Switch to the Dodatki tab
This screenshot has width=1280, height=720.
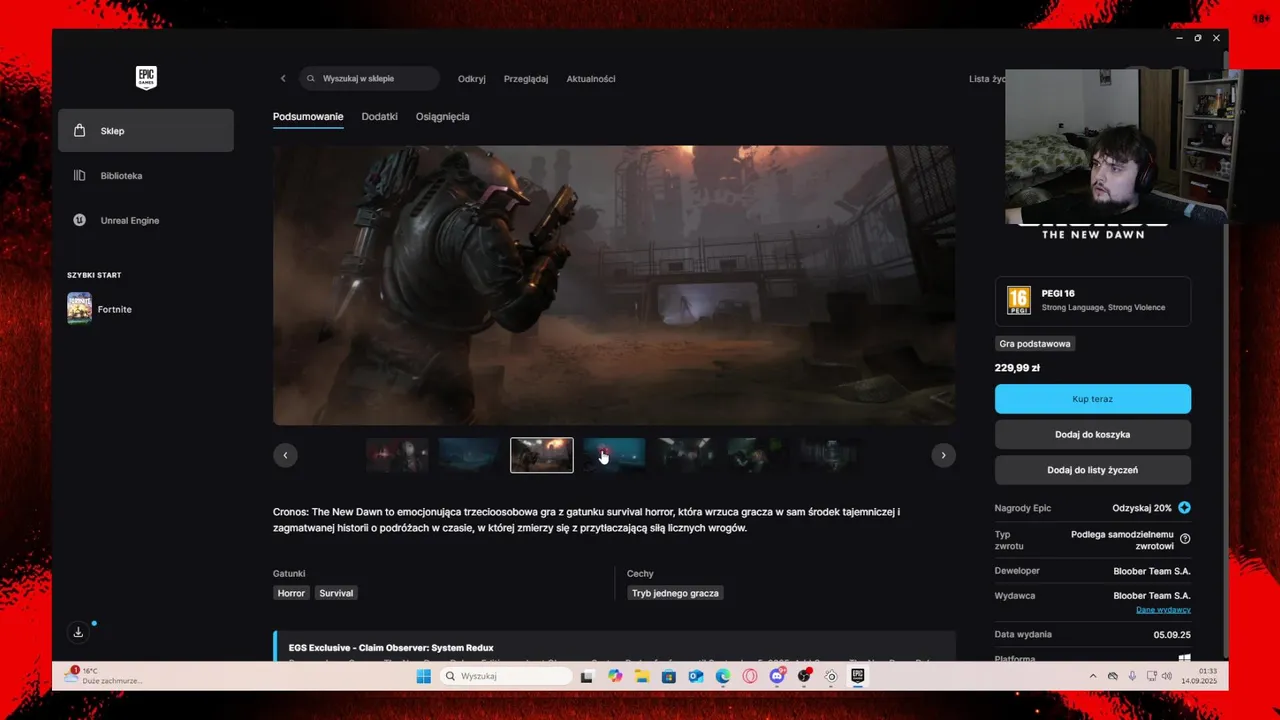pyautogui.click(x=380, y=117)
